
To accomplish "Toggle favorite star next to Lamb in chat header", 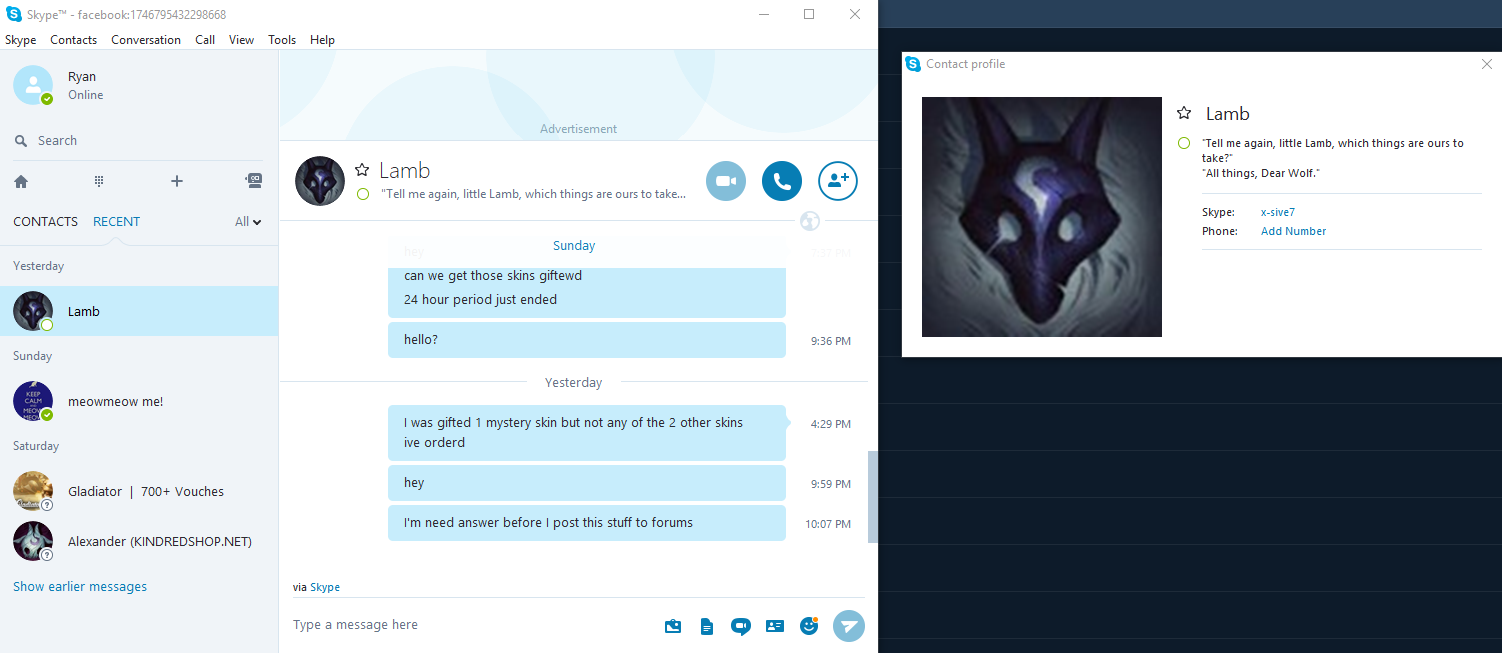I will (362, 170).
